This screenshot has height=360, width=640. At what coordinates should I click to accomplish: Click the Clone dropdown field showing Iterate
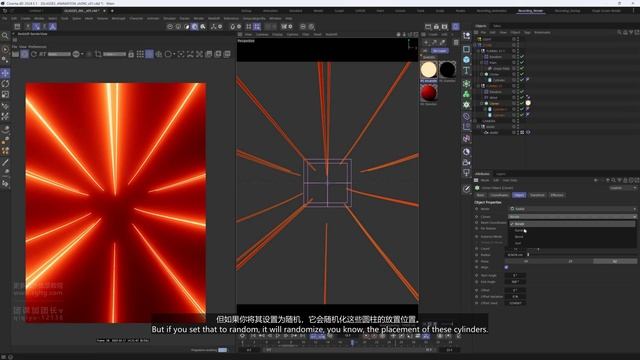click(x=572, y=217)
